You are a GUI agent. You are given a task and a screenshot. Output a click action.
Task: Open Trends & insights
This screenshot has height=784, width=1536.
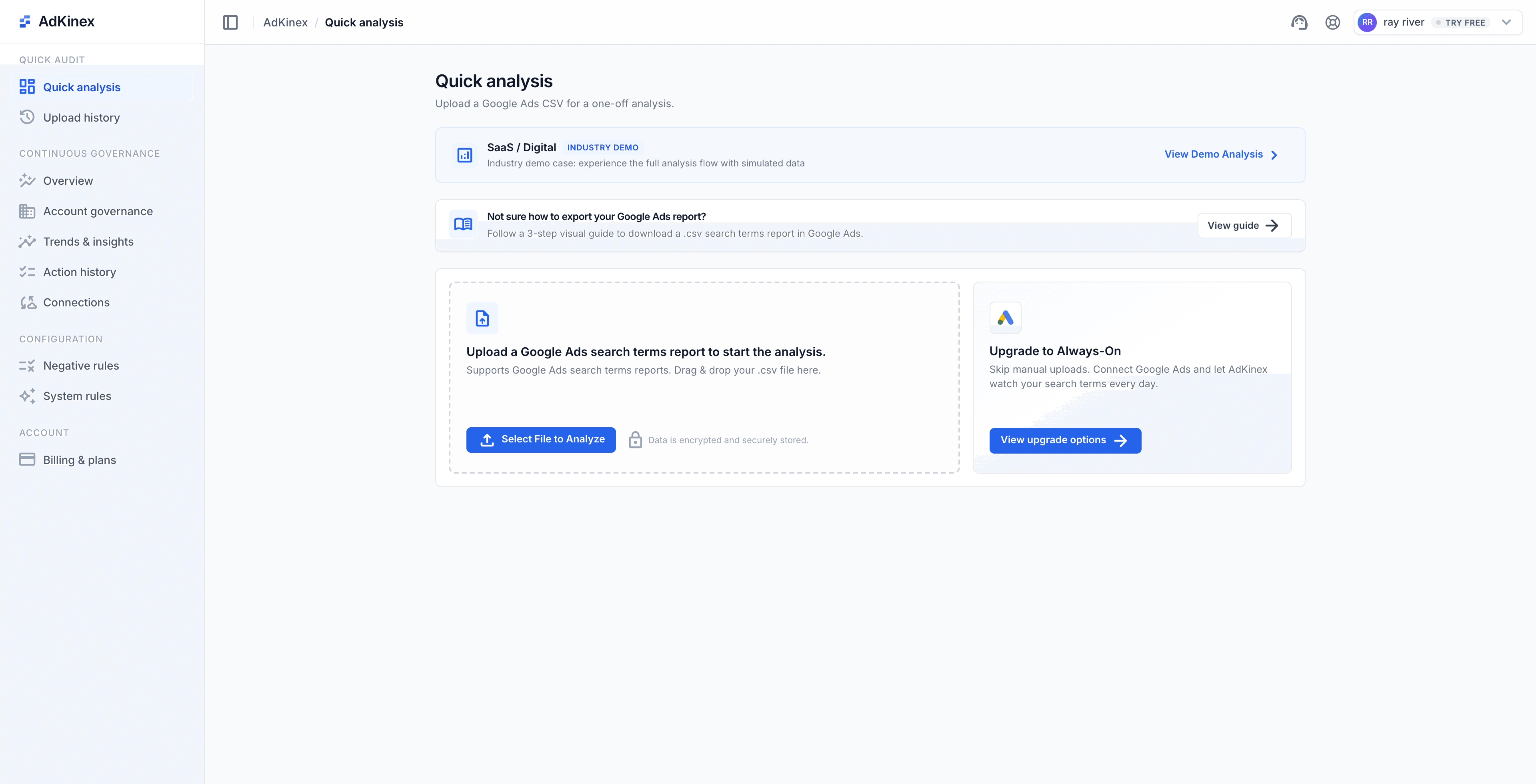(x=102, y=242)
